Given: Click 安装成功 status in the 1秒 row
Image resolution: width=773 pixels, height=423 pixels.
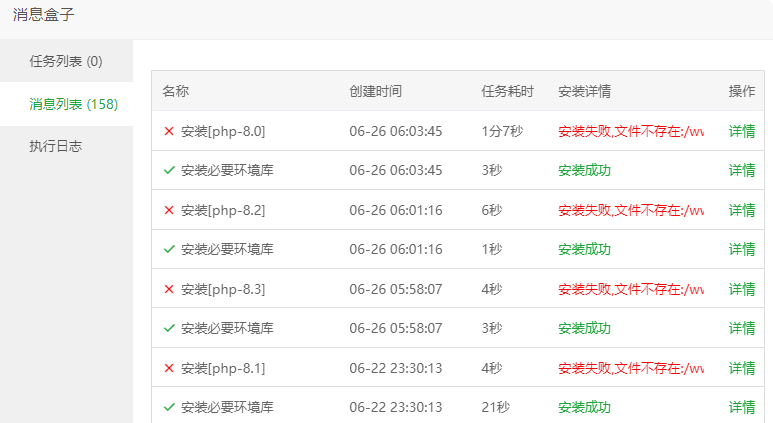Looking at the screenshot, I should coord(584,249).
